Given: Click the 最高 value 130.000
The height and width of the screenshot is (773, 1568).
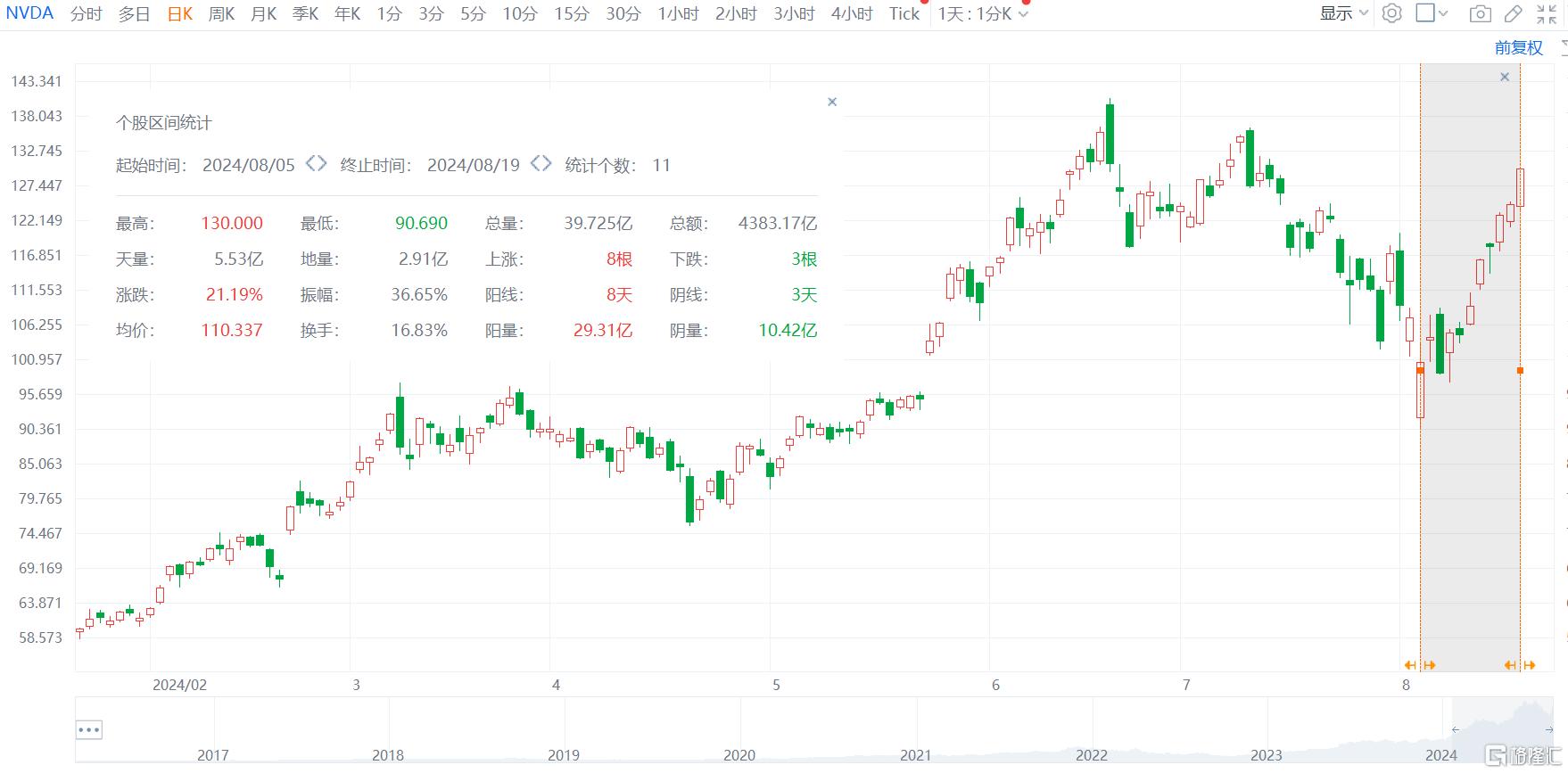Looking at the screenshot, I should (x=232, y=223).
